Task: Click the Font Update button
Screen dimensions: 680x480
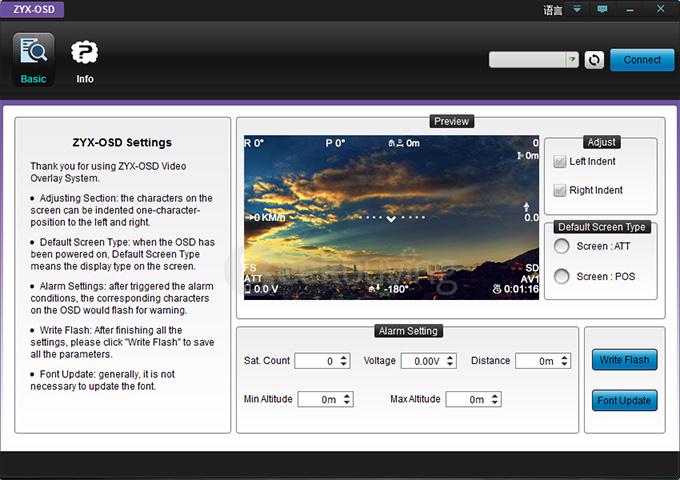Action: [x=624, y=401]
